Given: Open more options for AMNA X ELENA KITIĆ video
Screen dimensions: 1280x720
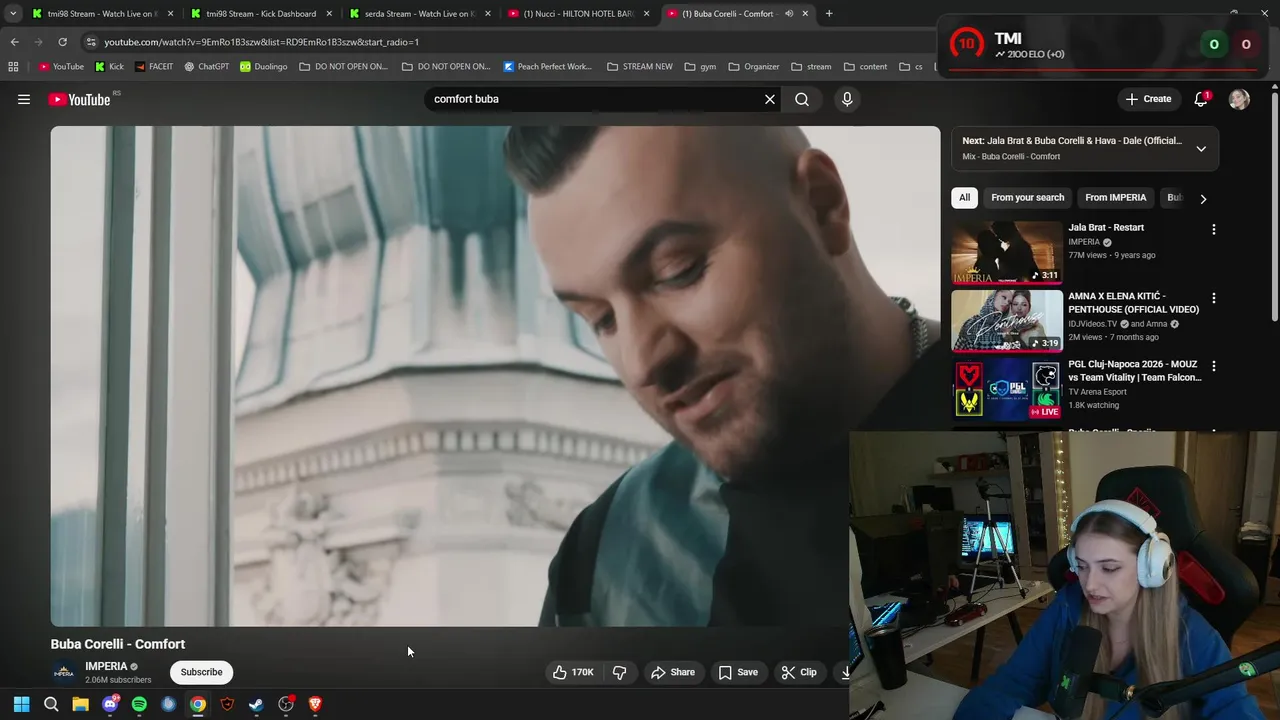Looking at the screenshot, I should [1214, 298].
